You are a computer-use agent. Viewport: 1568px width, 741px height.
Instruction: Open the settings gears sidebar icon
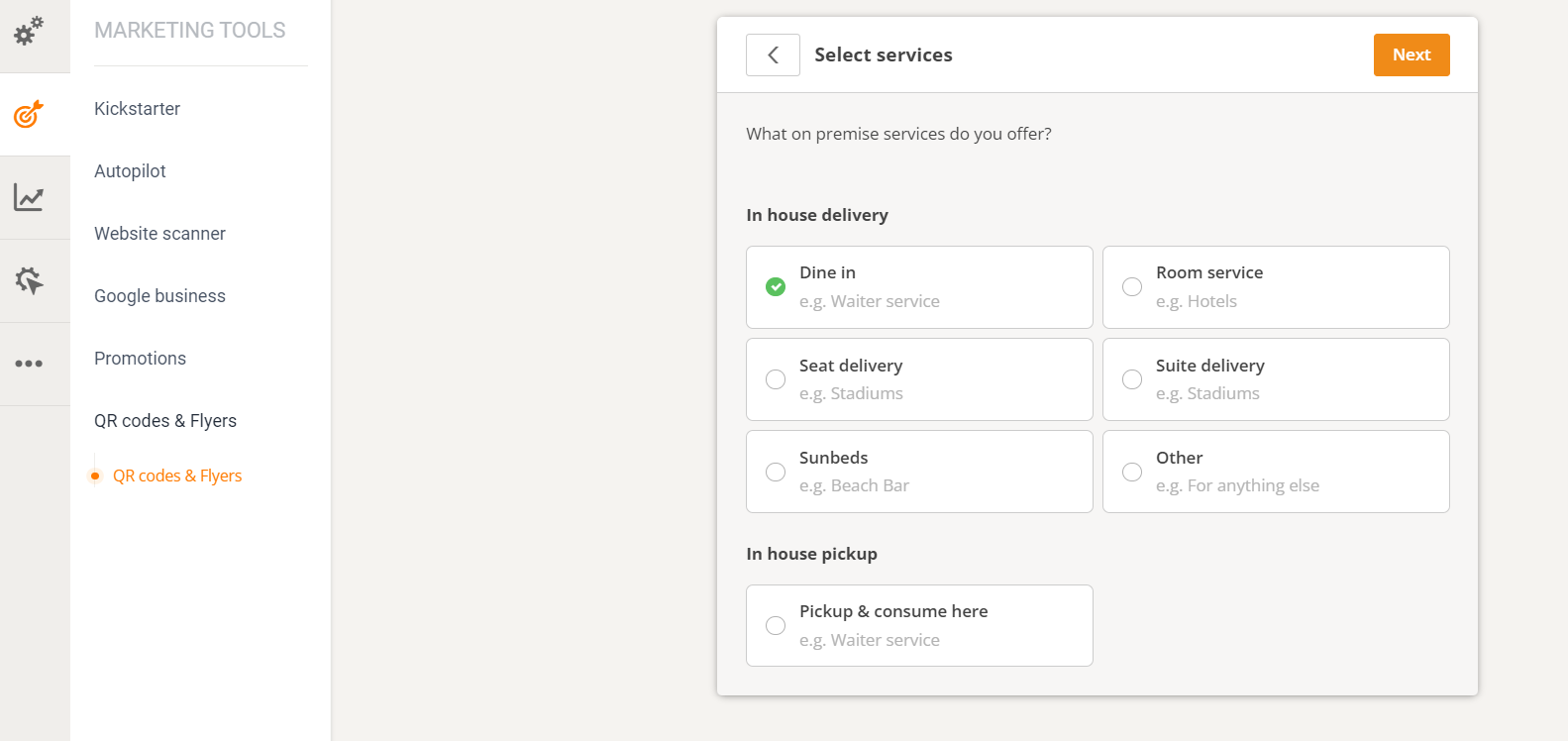(x=29, y=32)
